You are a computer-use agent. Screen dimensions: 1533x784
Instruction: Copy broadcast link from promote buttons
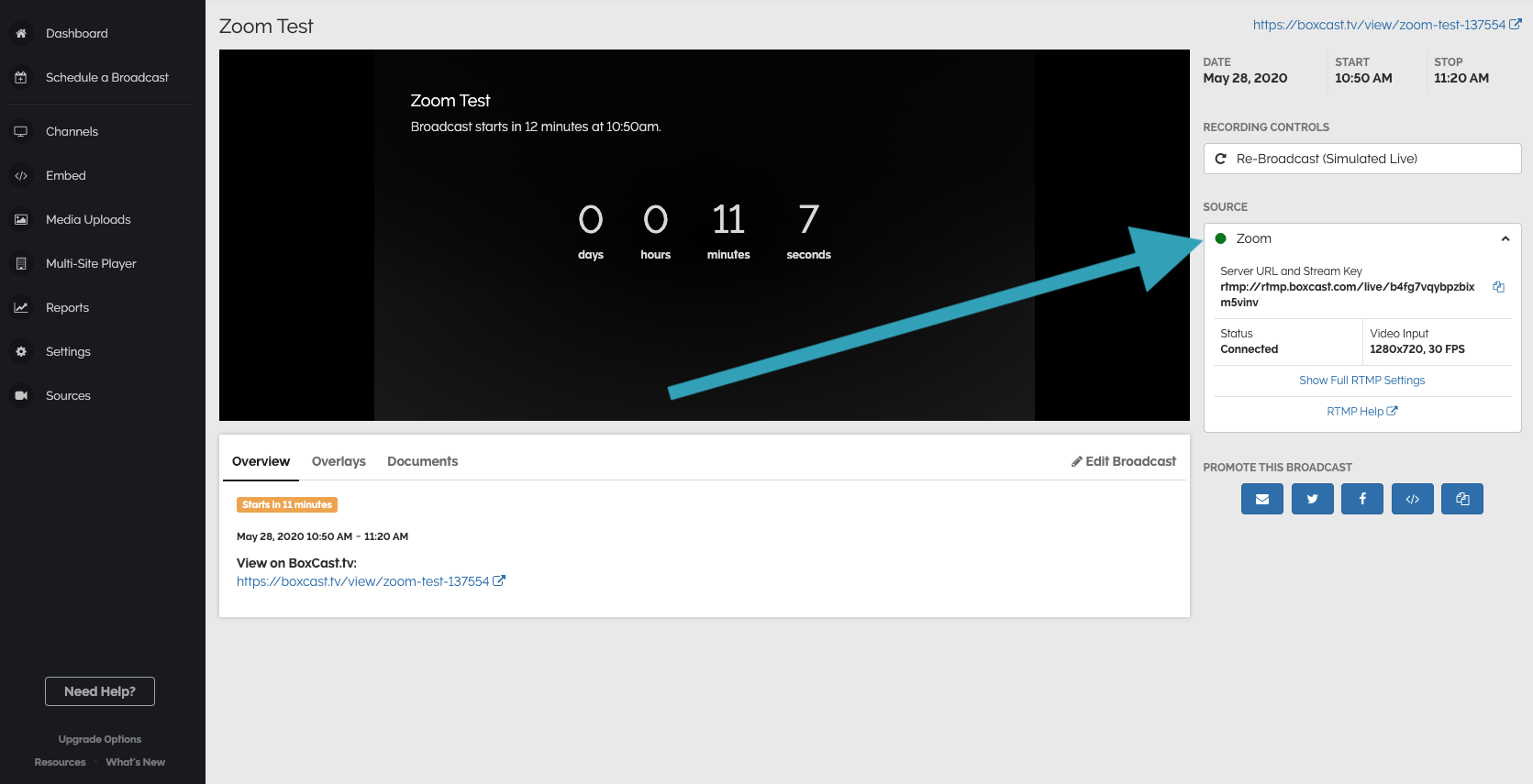pyautogui.click(x=1462, y=499)
